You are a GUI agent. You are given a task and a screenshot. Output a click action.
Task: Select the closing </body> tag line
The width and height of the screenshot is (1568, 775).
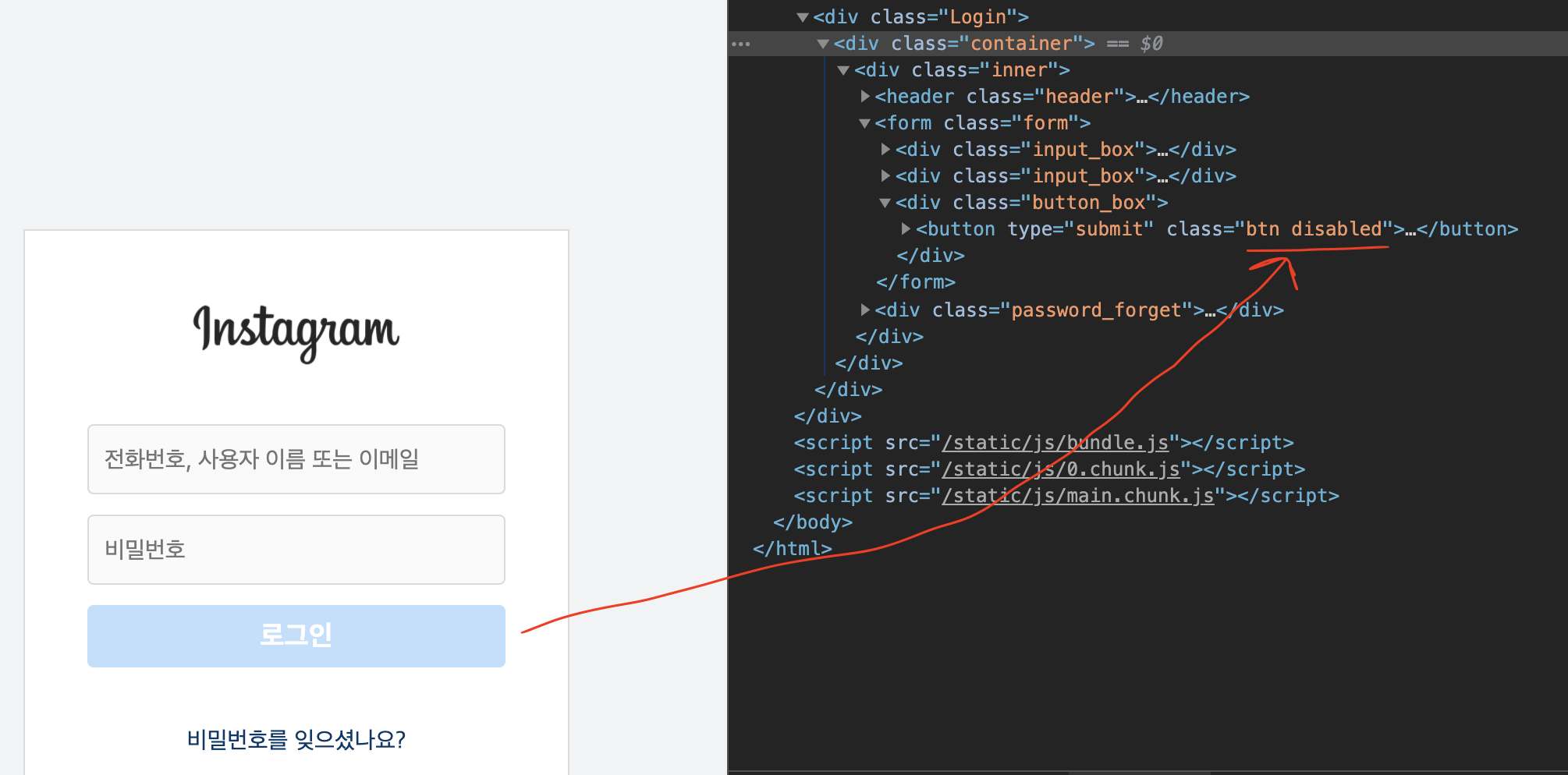(813, 522)
